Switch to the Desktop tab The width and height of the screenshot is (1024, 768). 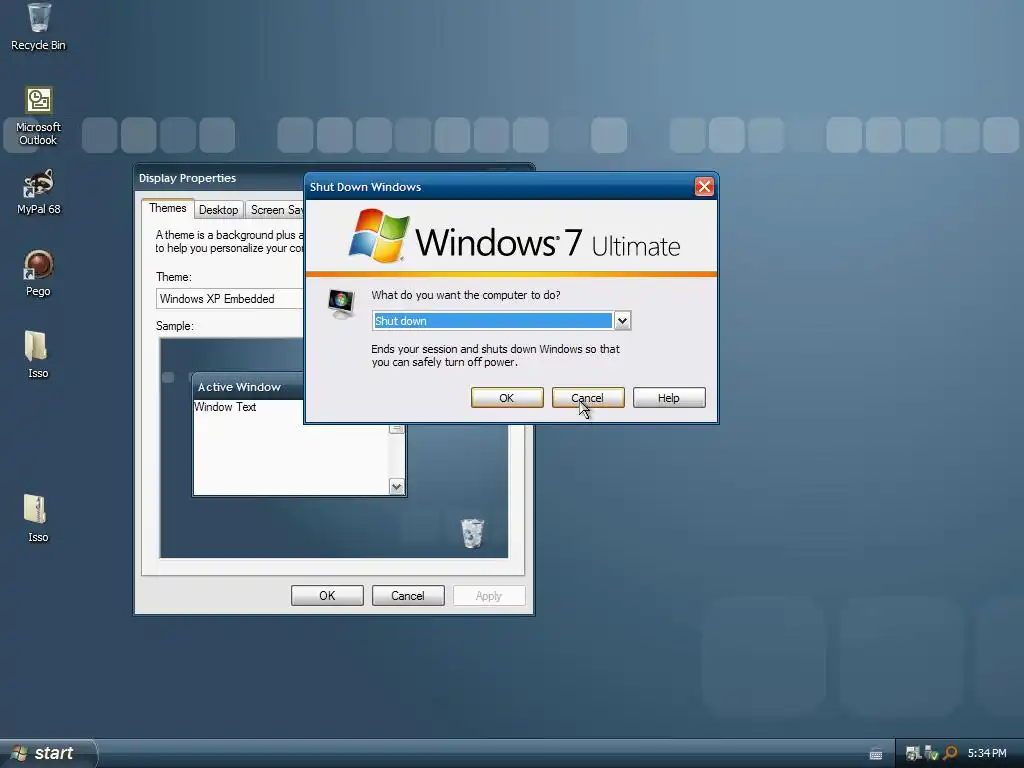(219, 210)
